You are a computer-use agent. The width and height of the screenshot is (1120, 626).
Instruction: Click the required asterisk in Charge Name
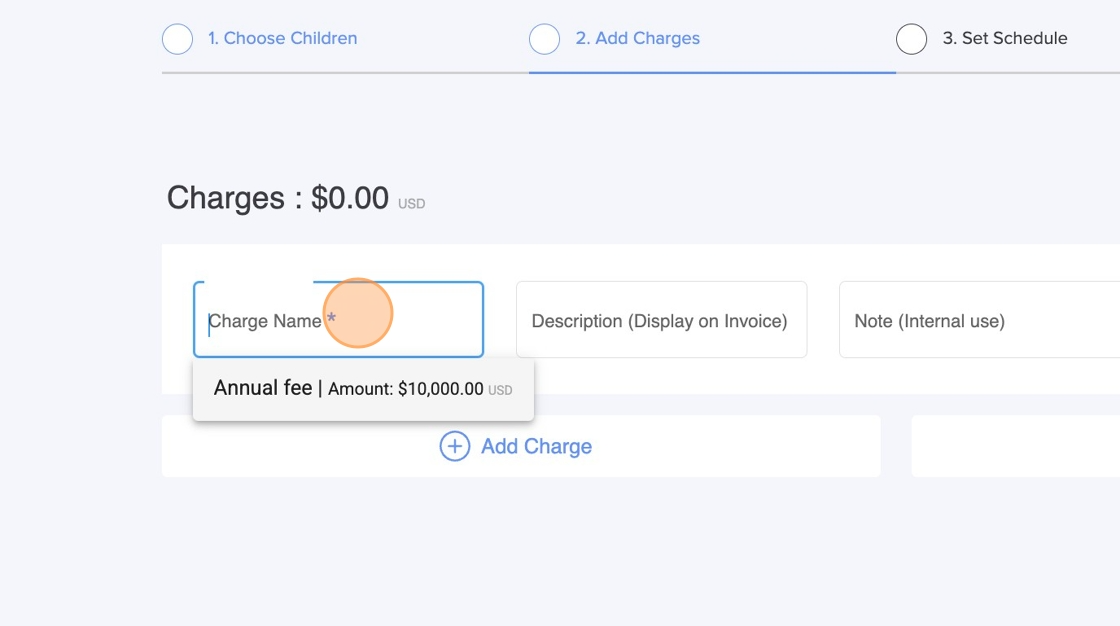(331, 319)
